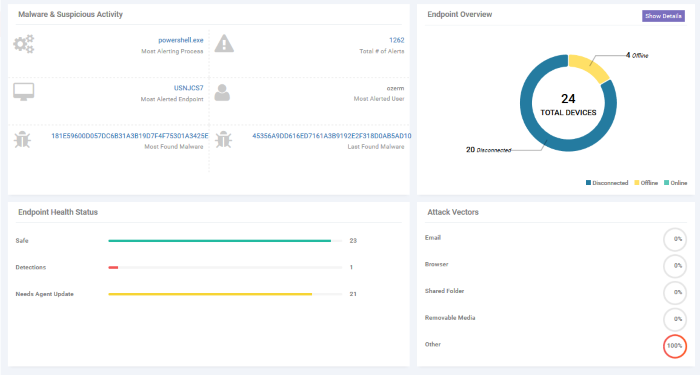Open malware hash 181E59600D057DC6B31A3B19D7F4F75301A3425E

coord(129,136)
